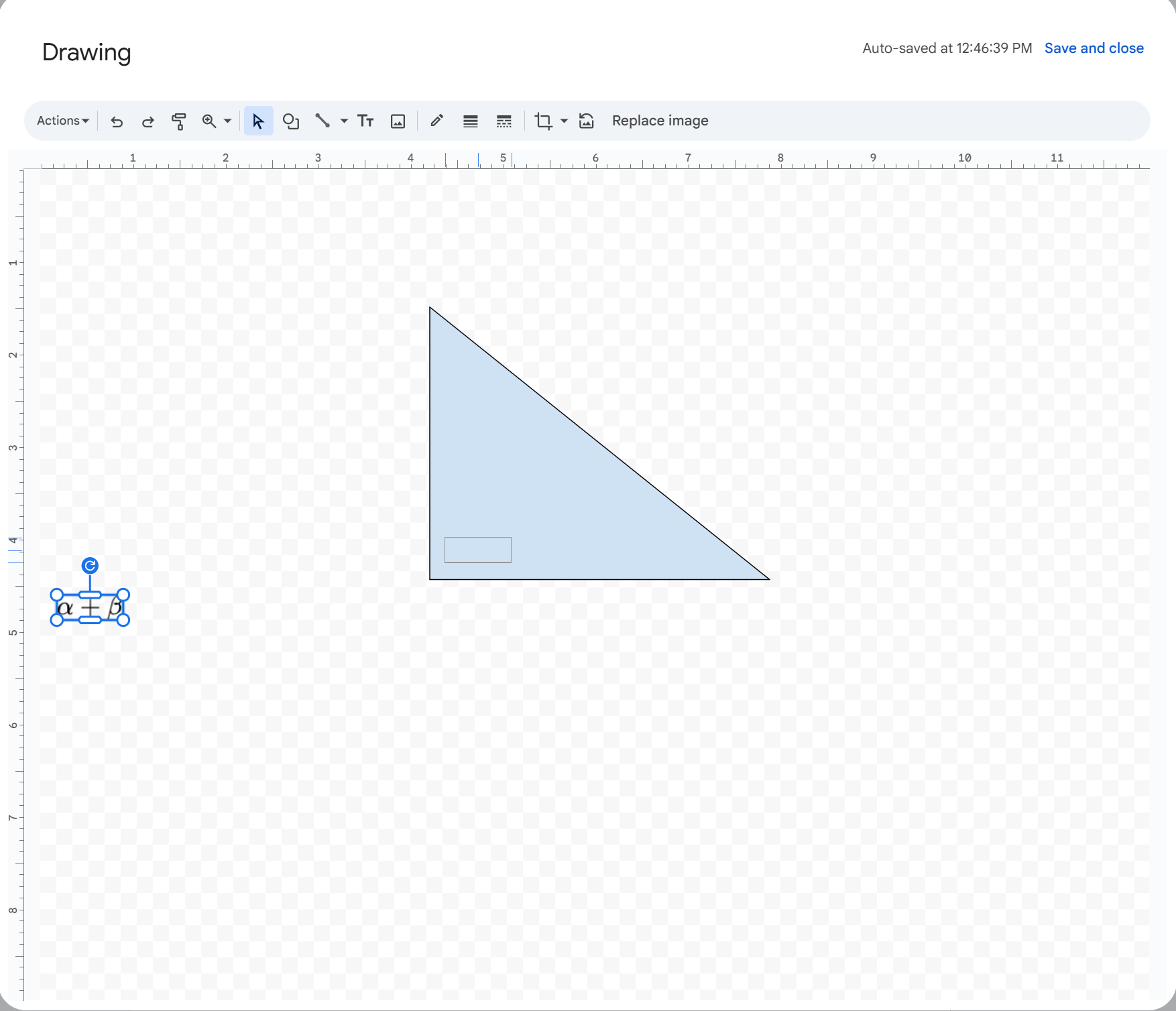1176x1011 pixels.
Task: Expand the Line tool options arrow
Action: 343,121
